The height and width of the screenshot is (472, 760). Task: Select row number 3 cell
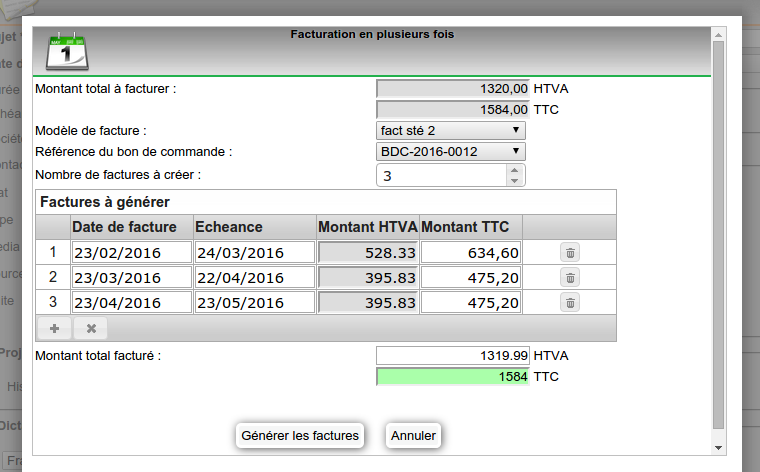tap(53, 302)
